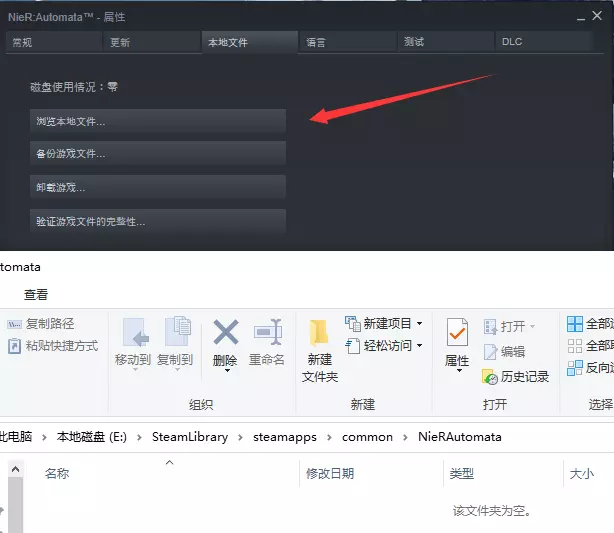Click the 属性 checkmark icon

(457, 332)
